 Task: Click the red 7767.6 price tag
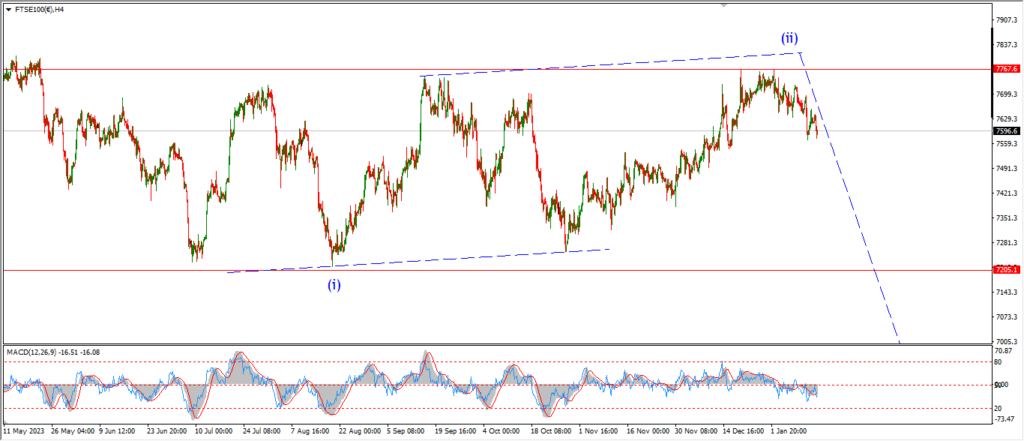tap(1005, 69)
